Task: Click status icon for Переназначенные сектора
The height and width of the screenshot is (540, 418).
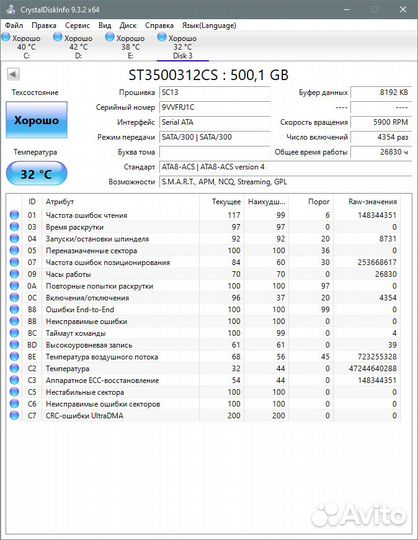Action: pyautogui.click(x=14, y=250)
